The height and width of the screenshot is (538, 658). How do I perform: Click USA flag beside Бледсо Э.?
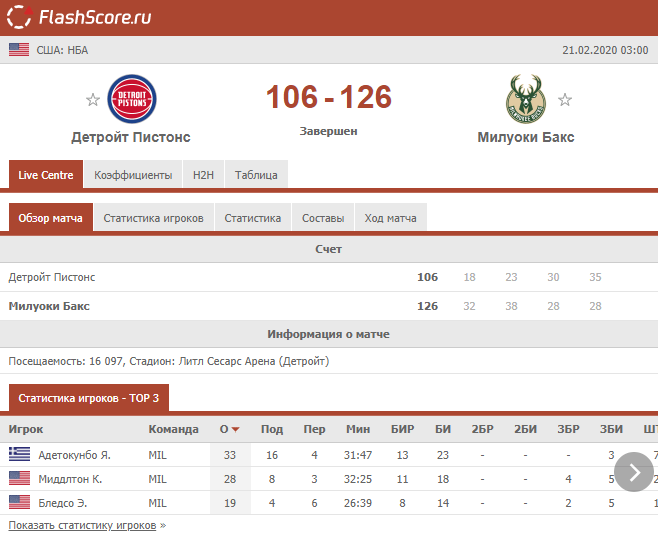click(x=19, y=502)
